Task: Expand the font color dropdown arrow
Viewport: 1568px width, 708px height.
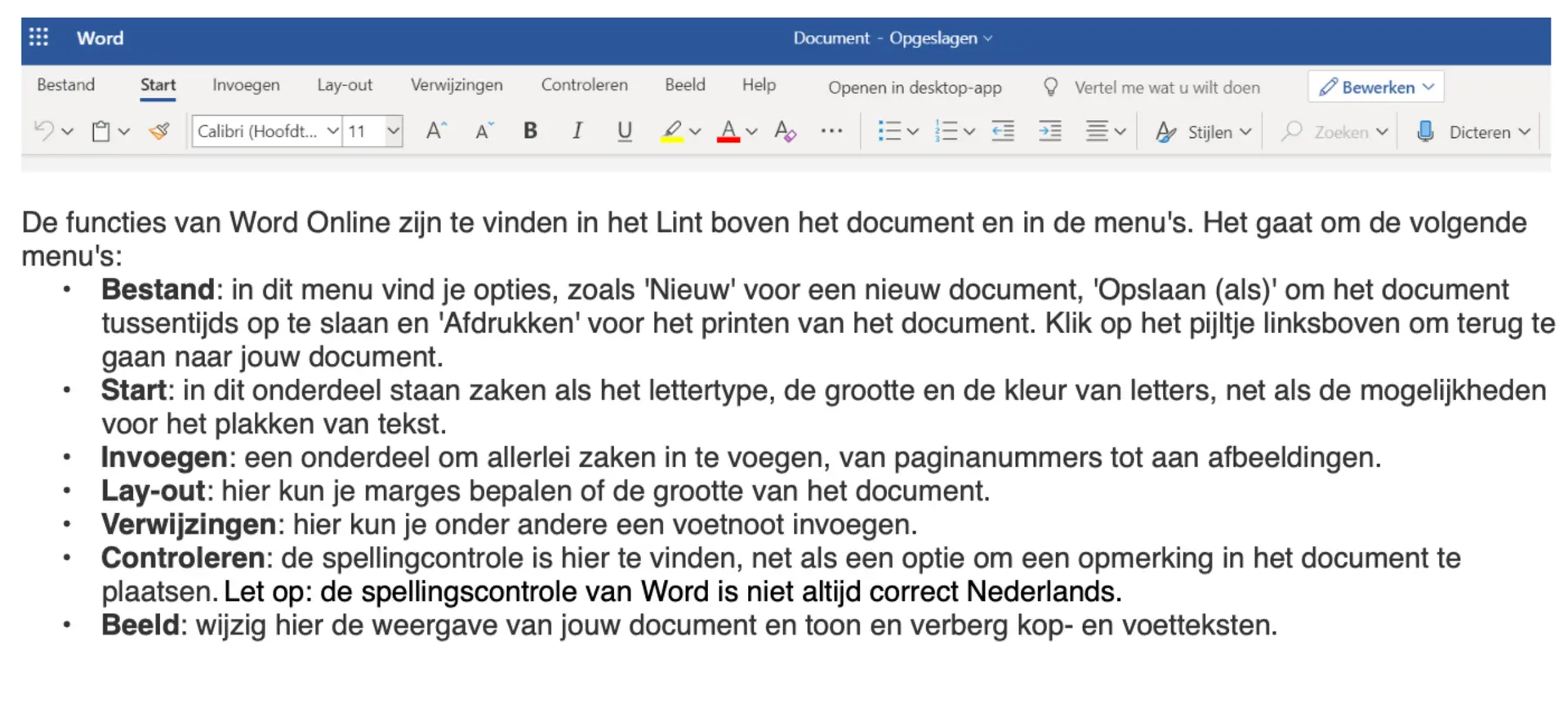Action: point(751,131)
